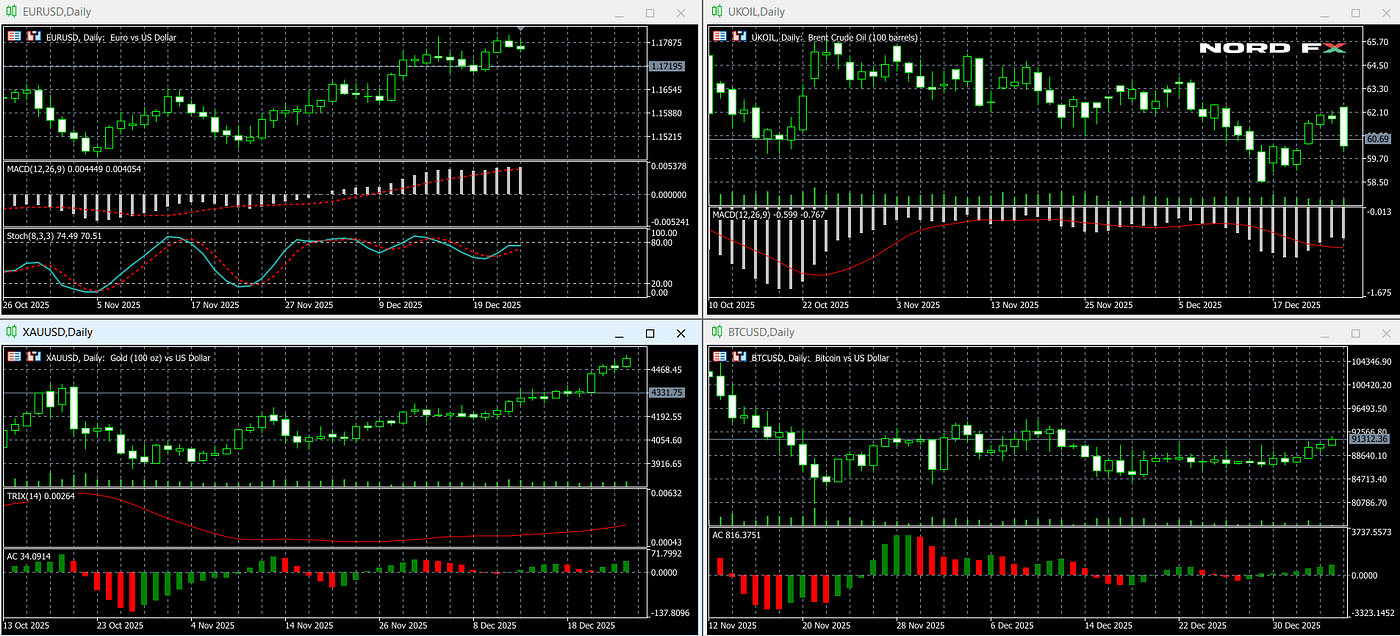This screenshot has height=636, width=1400.
Task: Maximize the BTCUSD,Daily chart window
Action: click(x=1354, y=333)
